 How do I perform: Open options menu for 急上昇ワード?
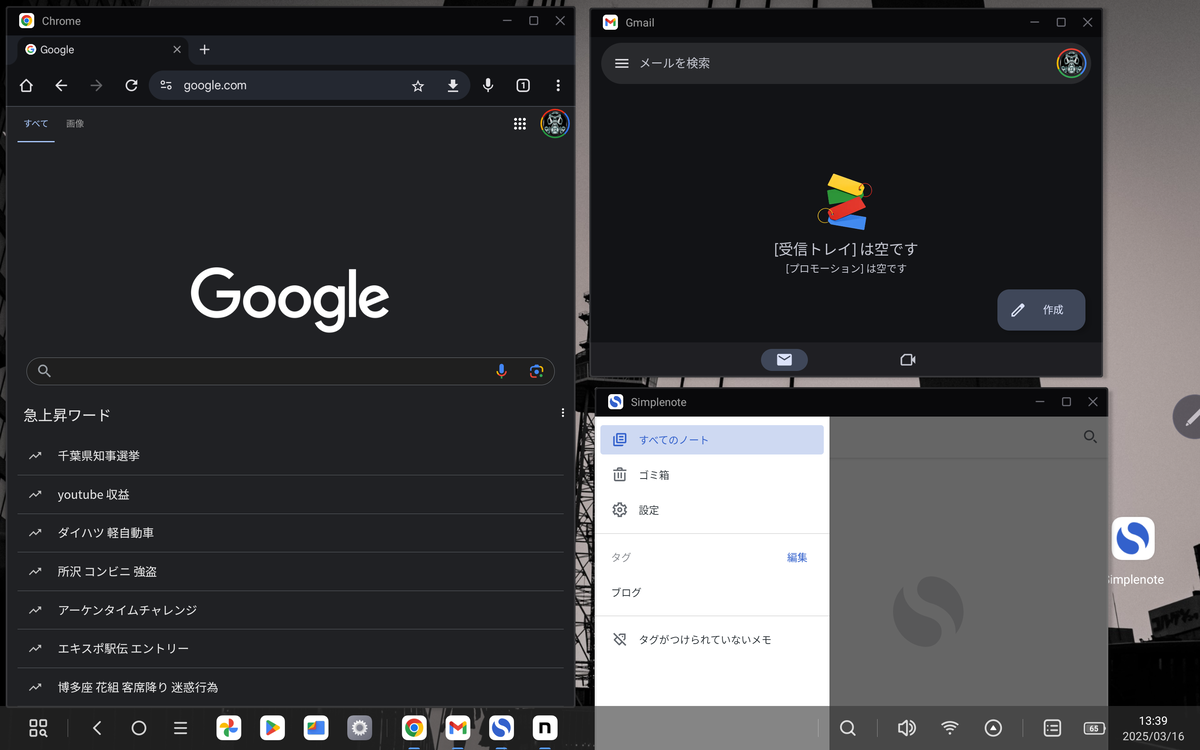click(563, 413)
